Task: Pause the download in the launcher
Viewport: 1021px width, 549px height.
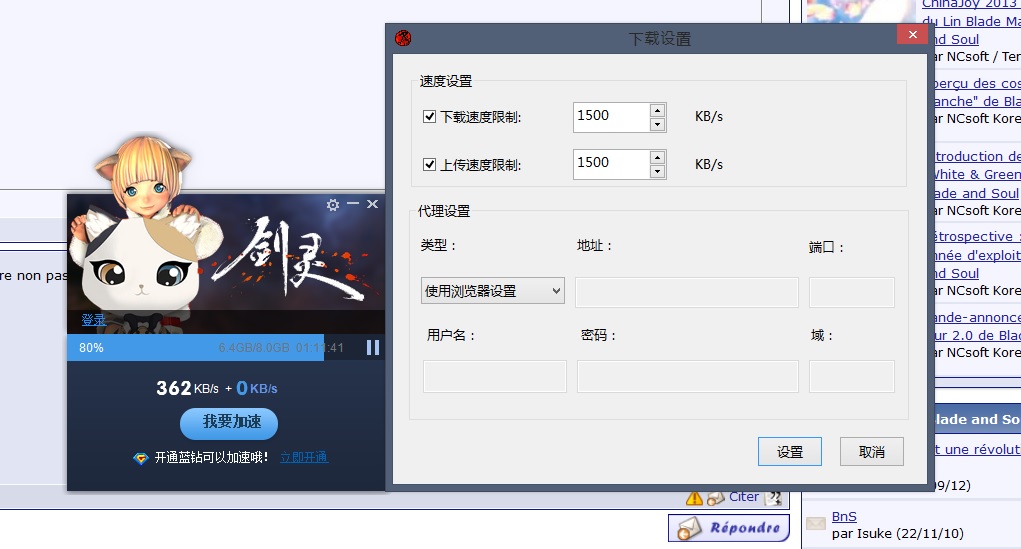Action: pos(372,348)
